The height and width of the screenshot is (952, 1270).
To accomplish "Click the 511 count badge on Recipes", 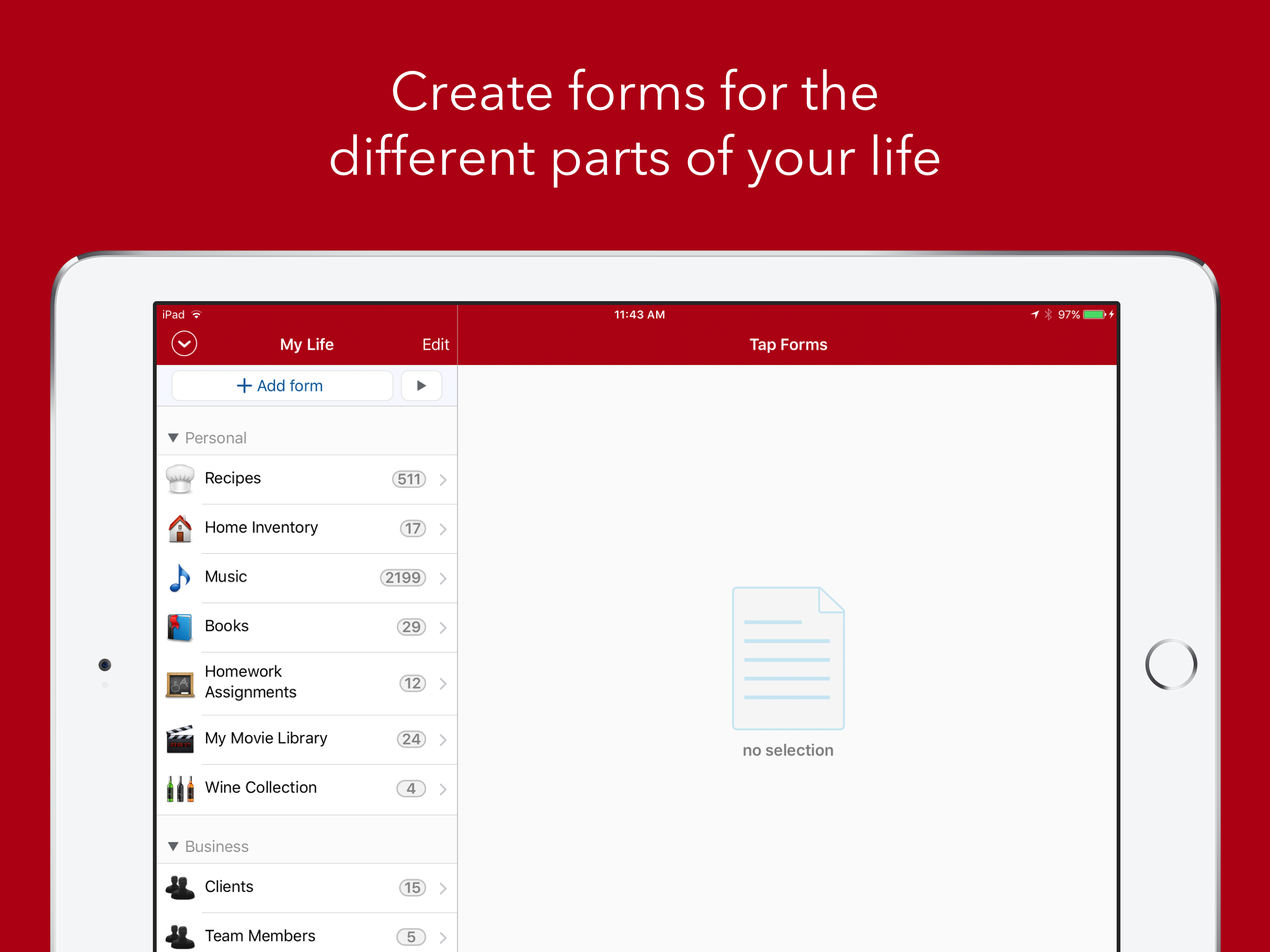I will coord(409,479).
